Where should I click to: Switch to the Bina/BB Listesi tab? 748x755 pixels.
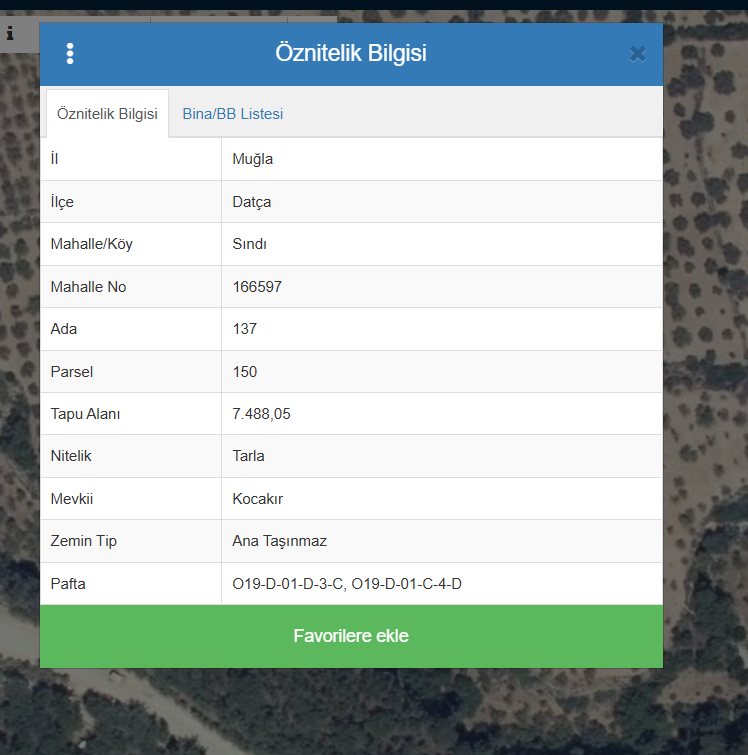point(233,114)
